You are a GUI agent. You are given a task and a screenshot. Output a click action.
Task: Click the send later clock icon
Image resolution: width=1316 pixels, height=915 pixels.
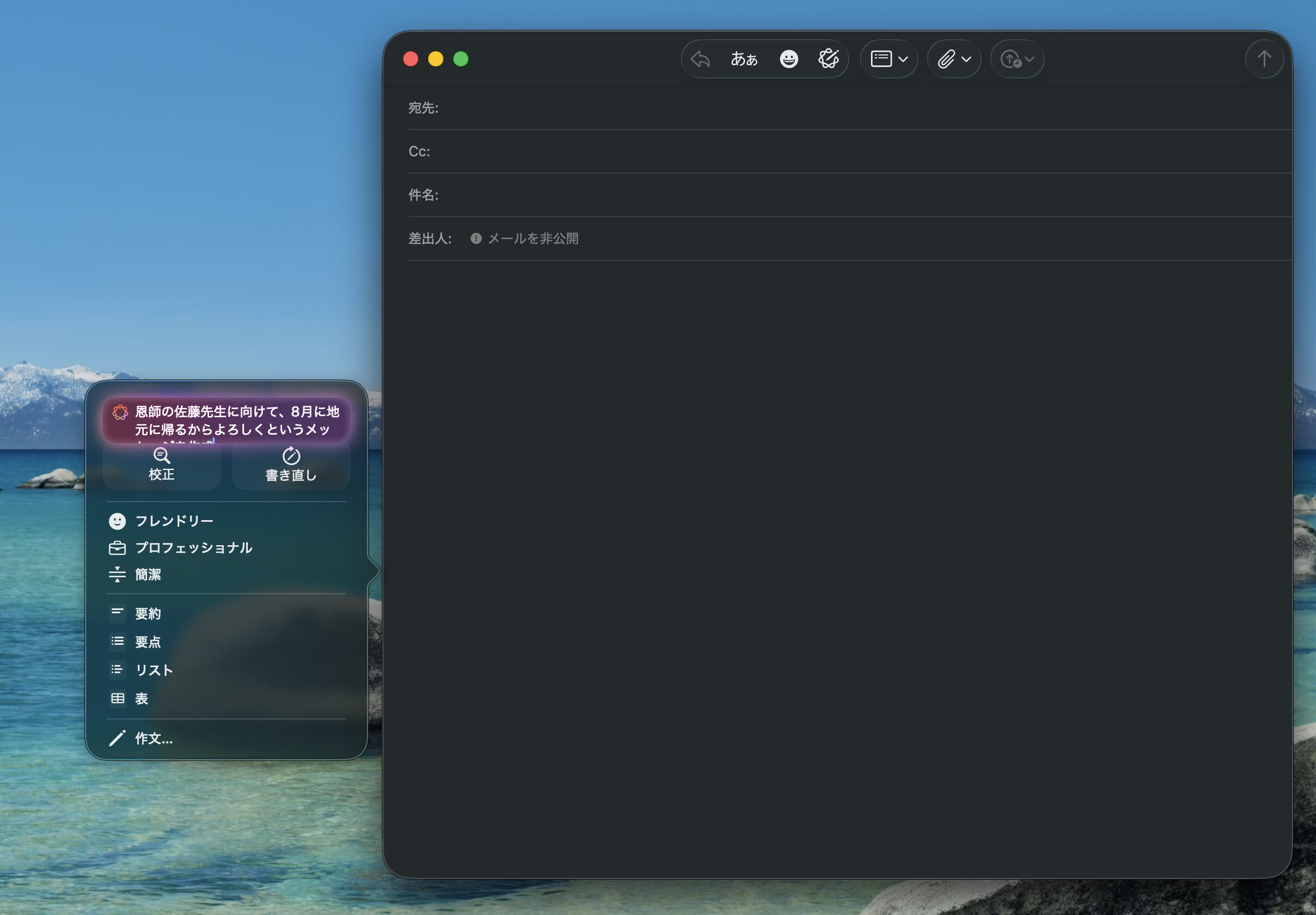(x=1010, y=59)
